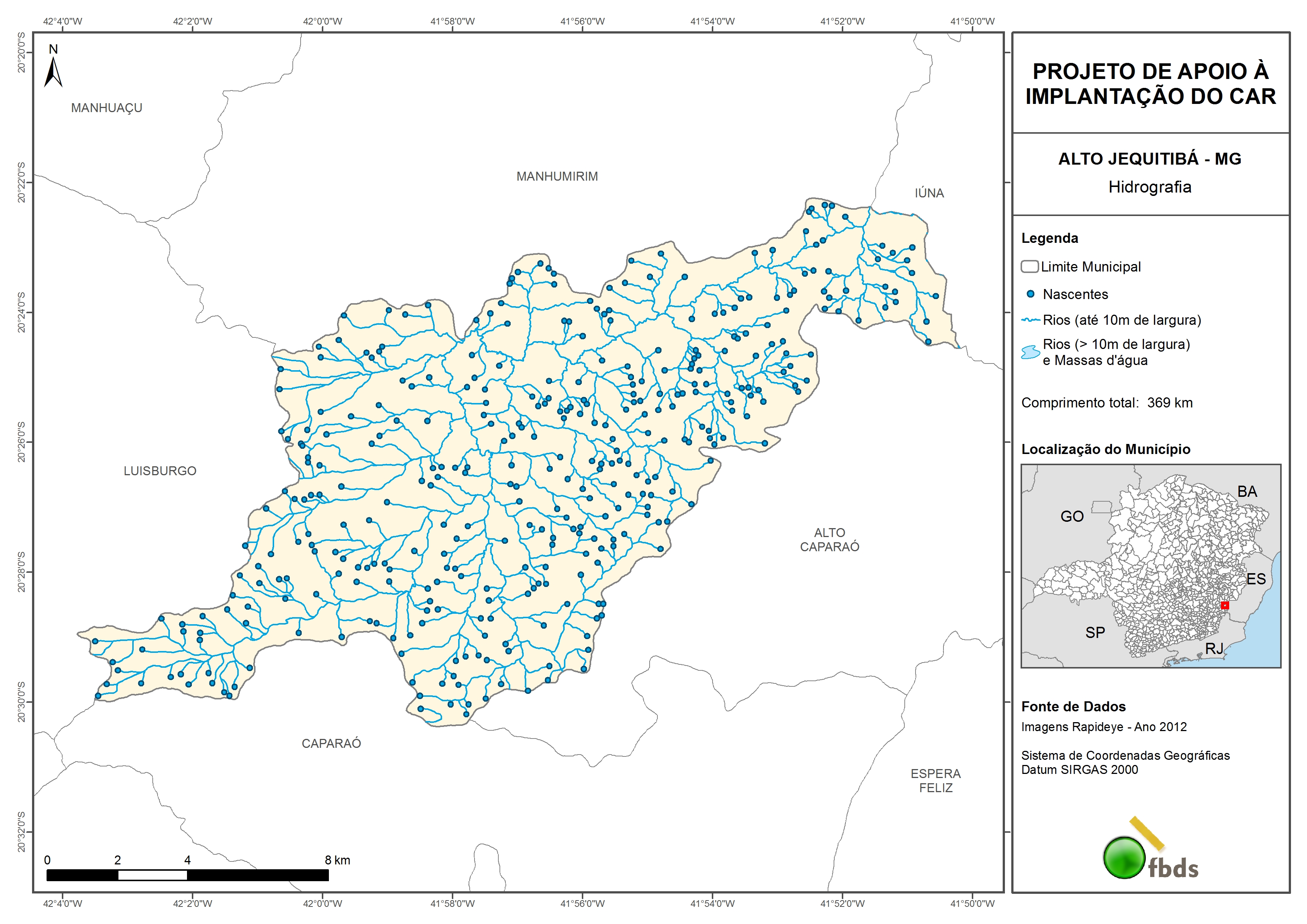Click the Nascentes blue dot legend symbol
Viewport: 1307px width, 924px height.
pyautogui.click(x=1030, y=294)
